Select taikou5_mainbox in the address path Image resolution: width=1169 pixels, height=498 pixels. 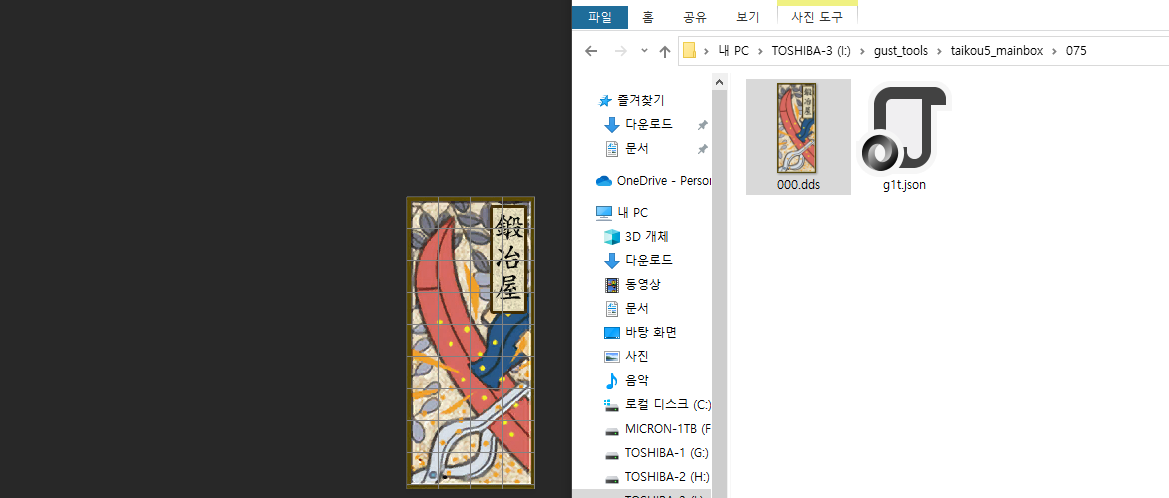(x=998, y=51)
